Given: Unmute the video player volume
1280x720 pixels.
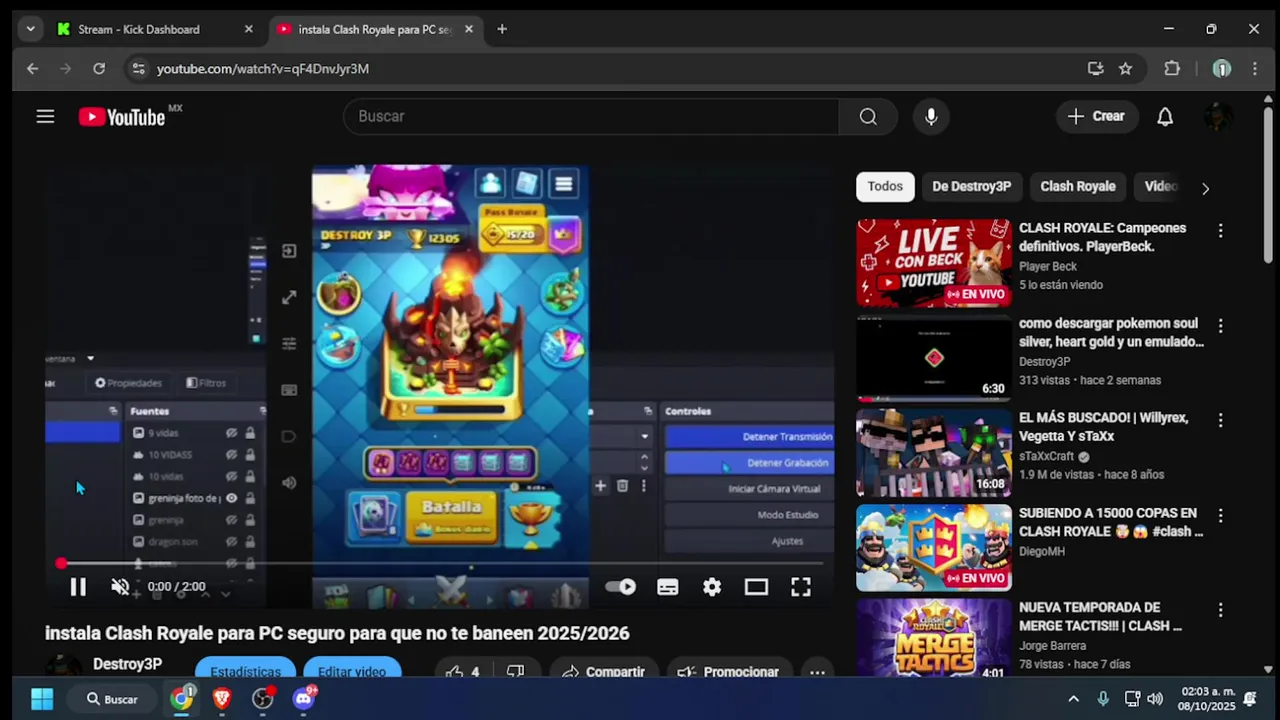Looking at the screenshot, I should tap(120, 587).
